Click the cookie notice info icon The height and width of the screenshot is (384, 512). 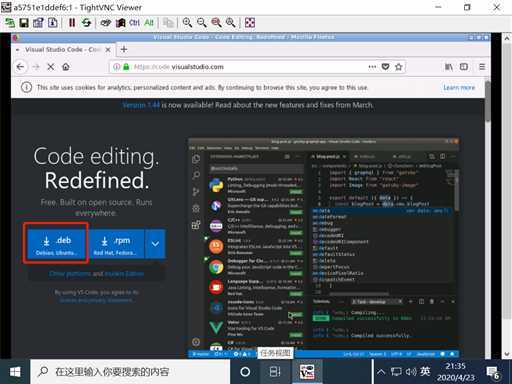[26, 87]
